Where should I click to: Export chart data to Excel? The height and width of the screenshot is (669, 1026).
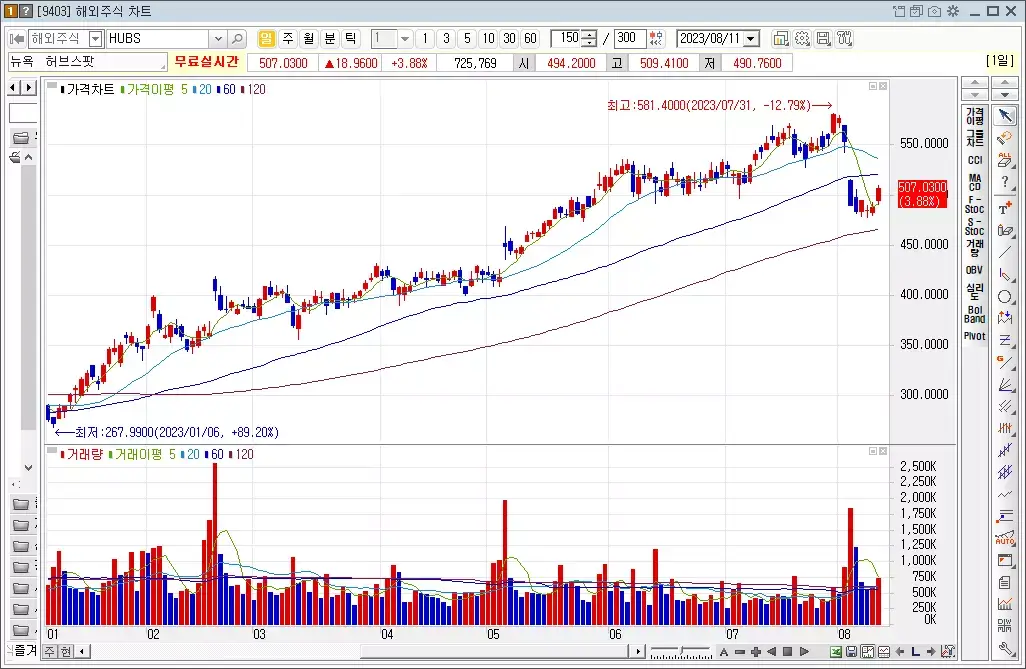(836, 651)
